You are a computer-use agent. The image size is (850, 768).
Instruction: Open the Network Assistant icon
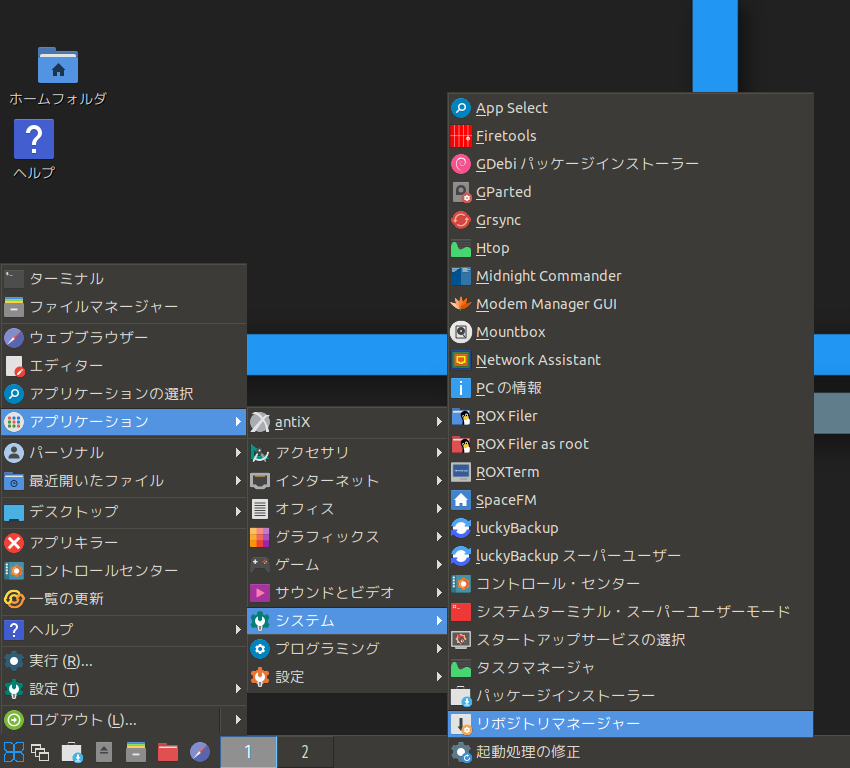461,360
